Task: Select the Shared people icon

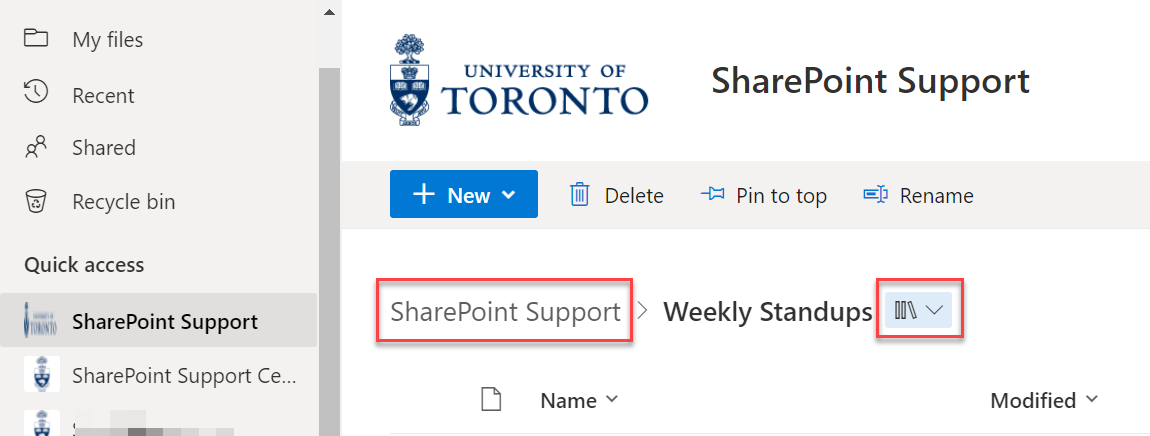Action: (36, 148)
